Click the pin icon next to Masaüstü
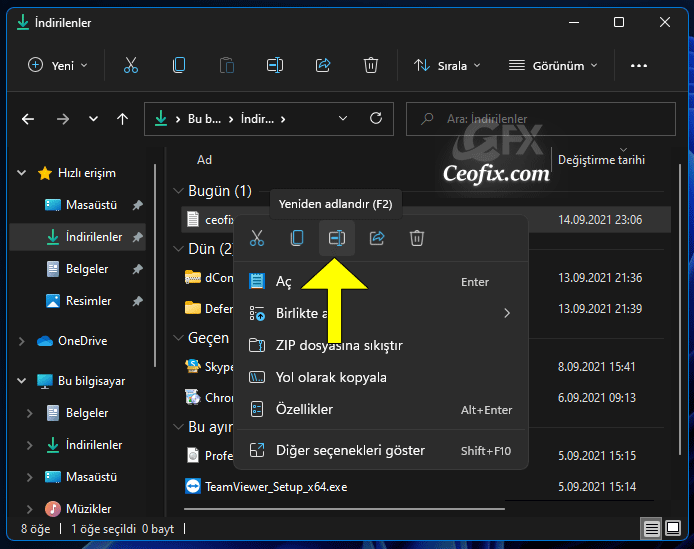Viewport: 694px width, 549px height. [138, 205]
